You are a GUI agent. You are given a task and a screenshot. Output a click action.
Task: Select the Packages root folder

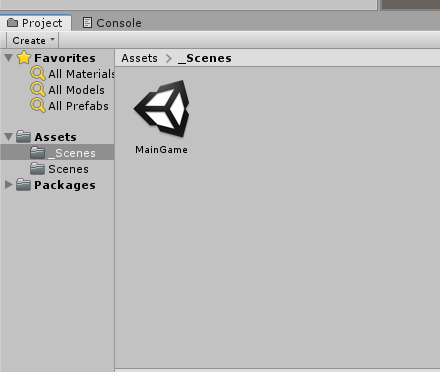tap(65, 185)
